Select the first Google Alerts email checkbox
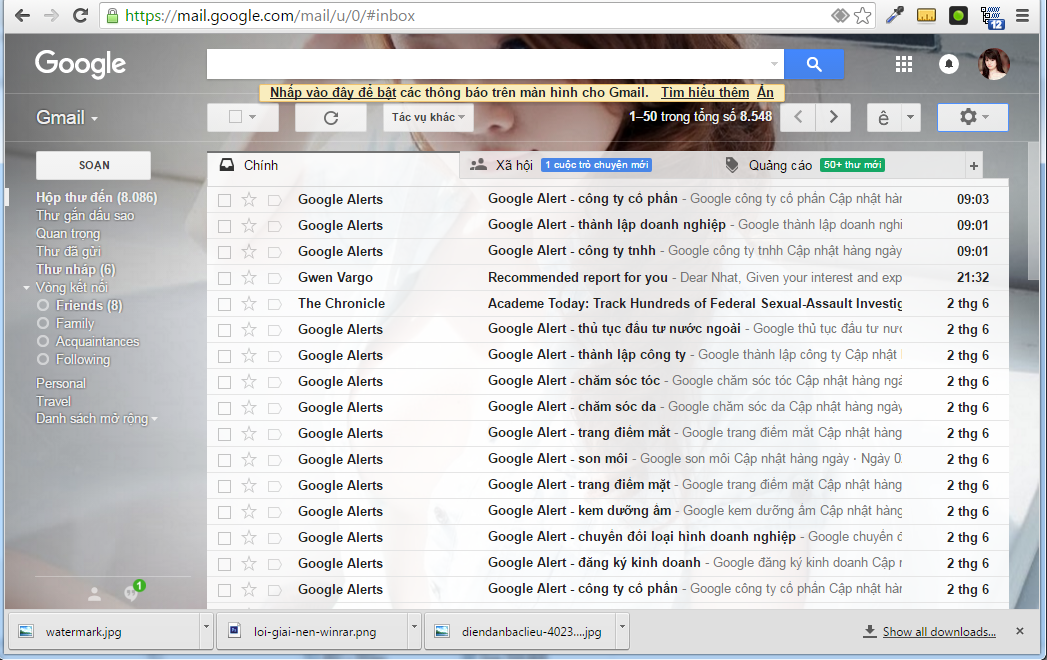This screenshot has width=1047, height=660. pyautogui.click(x=225, y=199)
